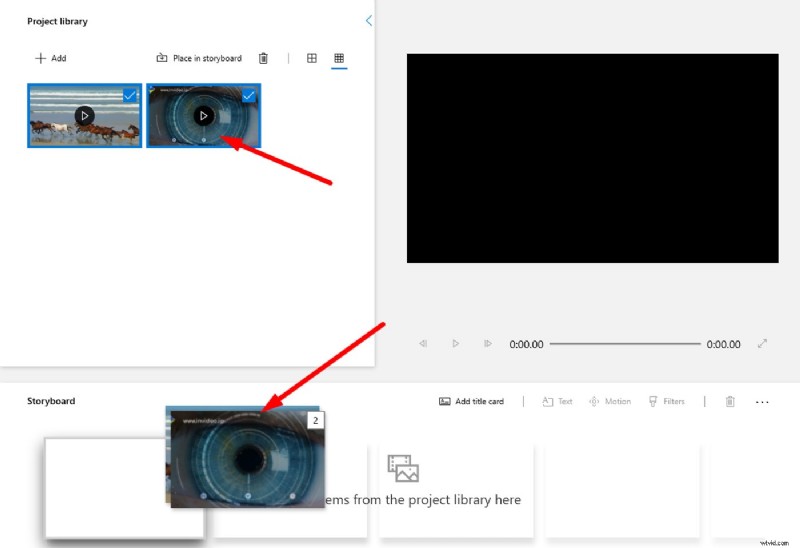Uncheck the horses video clip checkbox
The height and width of the screenshot is (548, 800).
click(x=130, y=95)
